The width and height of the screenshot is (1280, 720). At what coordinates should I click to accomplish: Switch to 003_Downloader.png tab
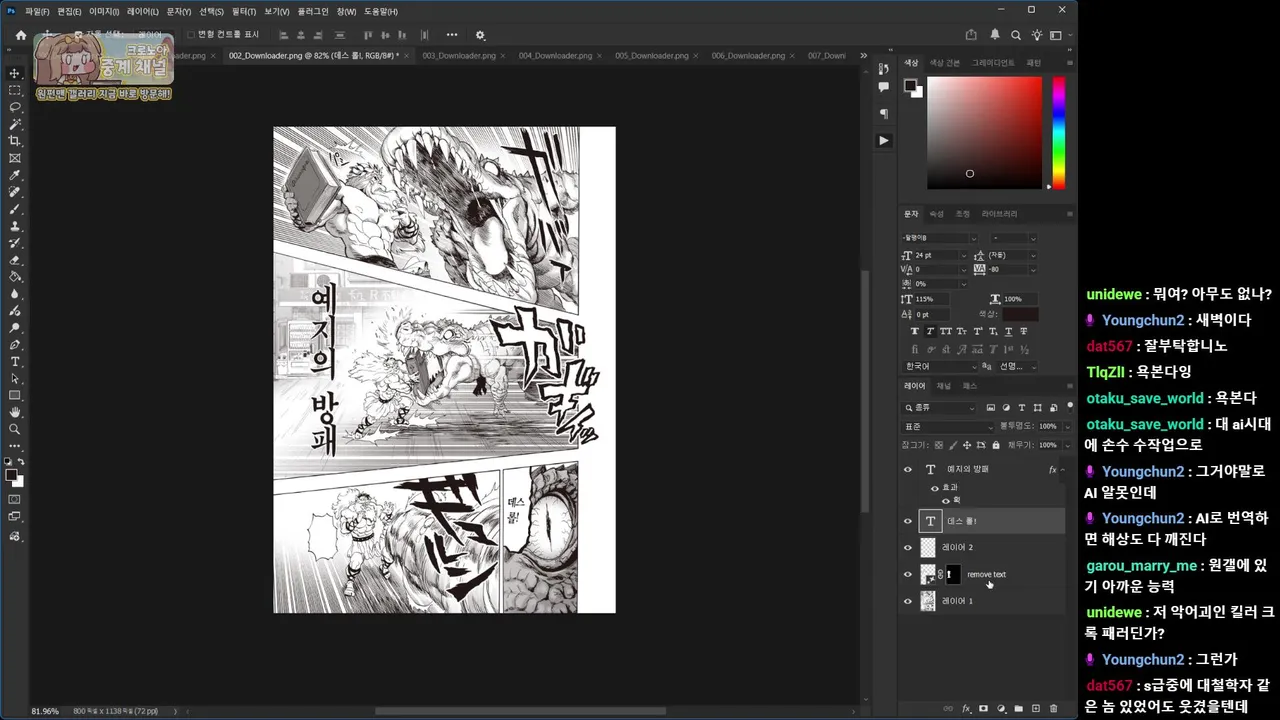(459, 56)
